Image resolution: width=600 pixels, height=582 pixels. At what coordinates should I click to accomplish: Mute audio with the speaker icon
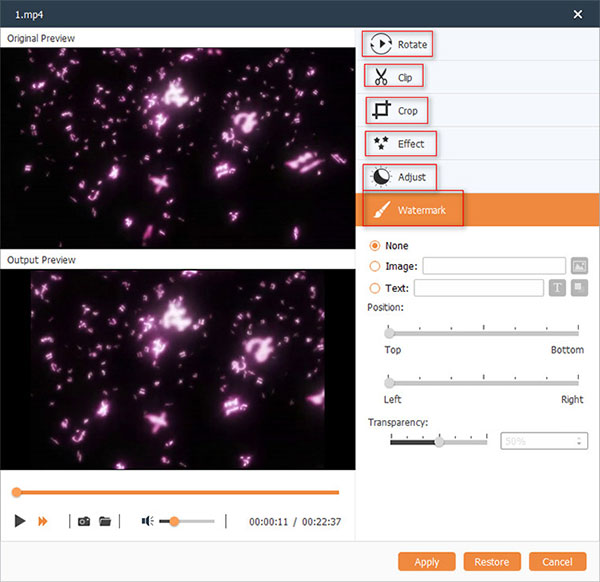[147, 521]
